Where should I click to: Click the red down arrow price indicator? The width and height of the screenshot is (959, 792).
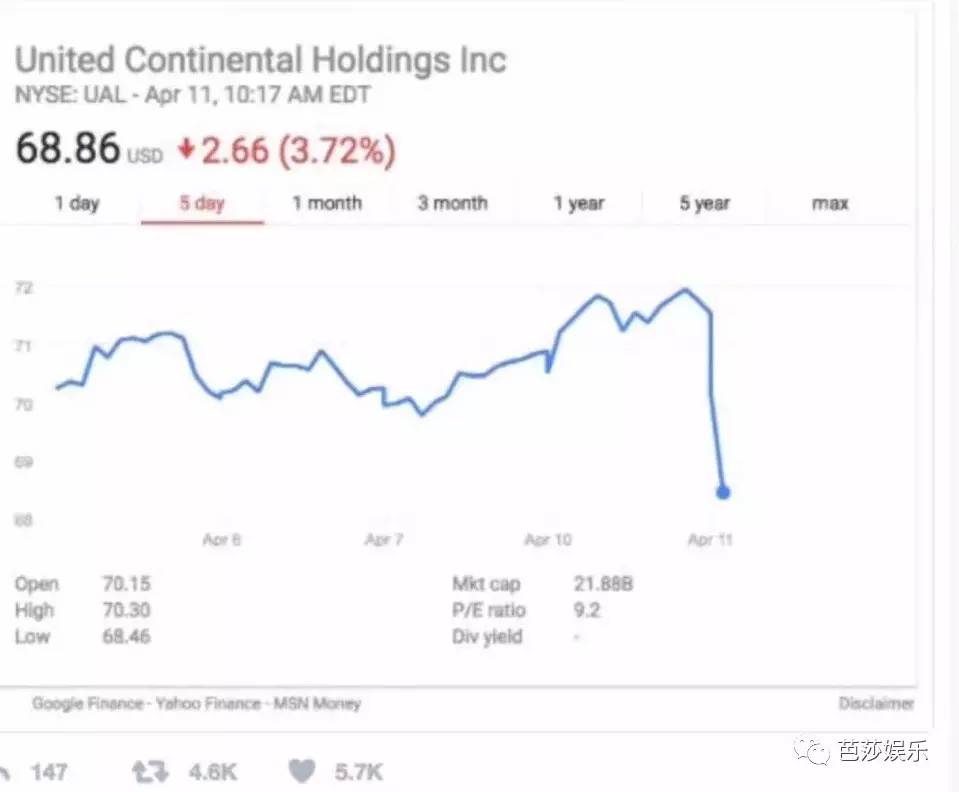tap(185, 150)
